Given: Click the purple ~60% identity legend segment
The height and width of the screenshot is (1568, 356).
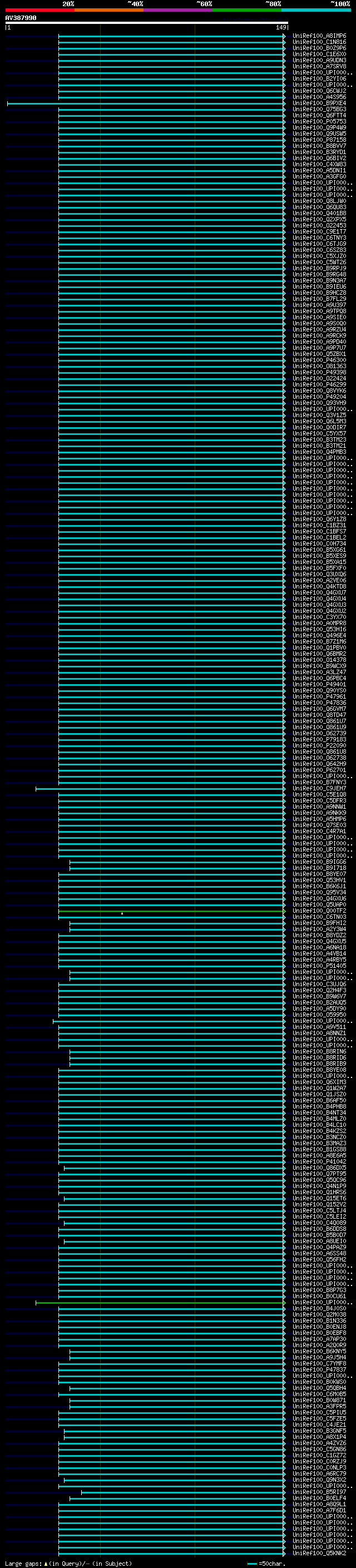Looking at the screenshot, I should coord(179,10).
